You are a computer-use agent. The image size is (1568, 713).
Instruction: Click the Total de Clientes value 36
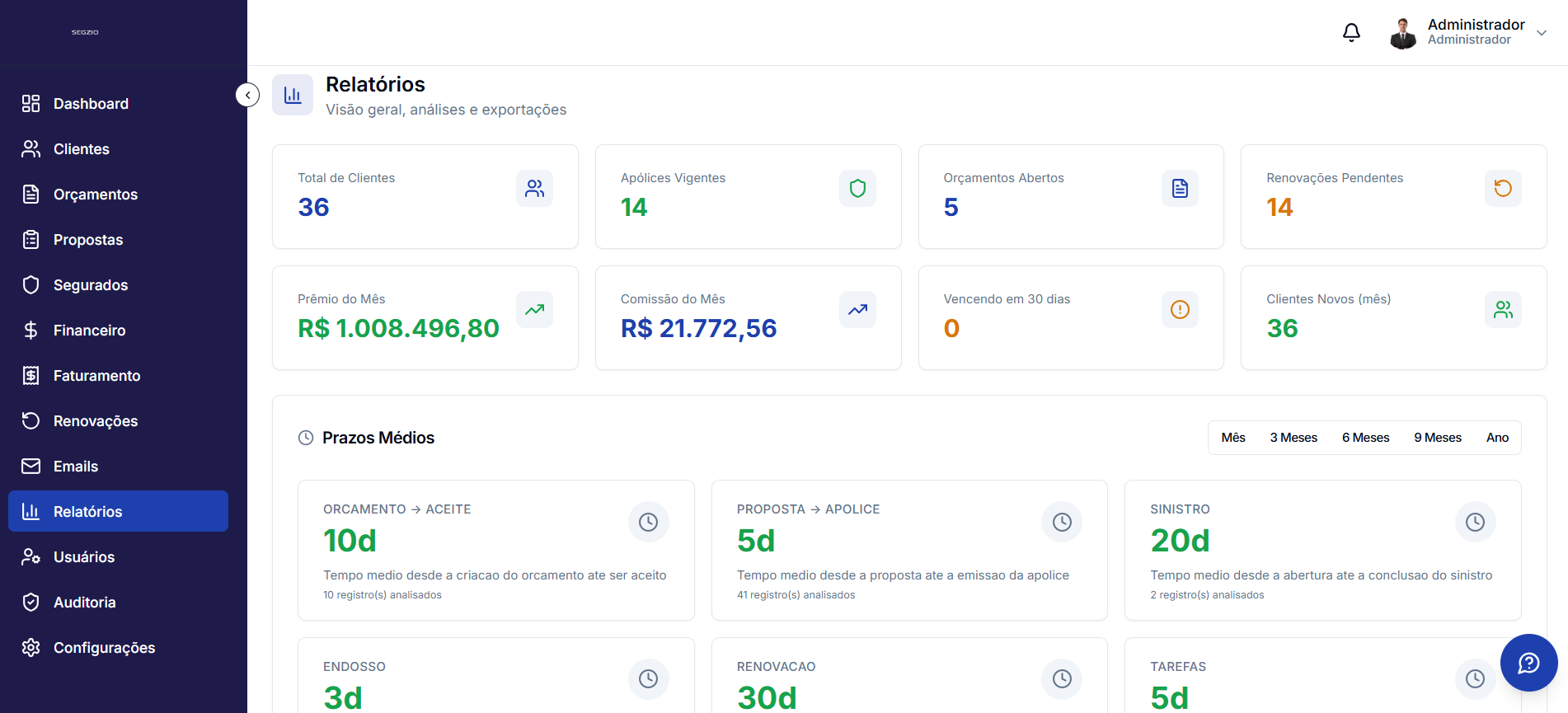[313, 207]
